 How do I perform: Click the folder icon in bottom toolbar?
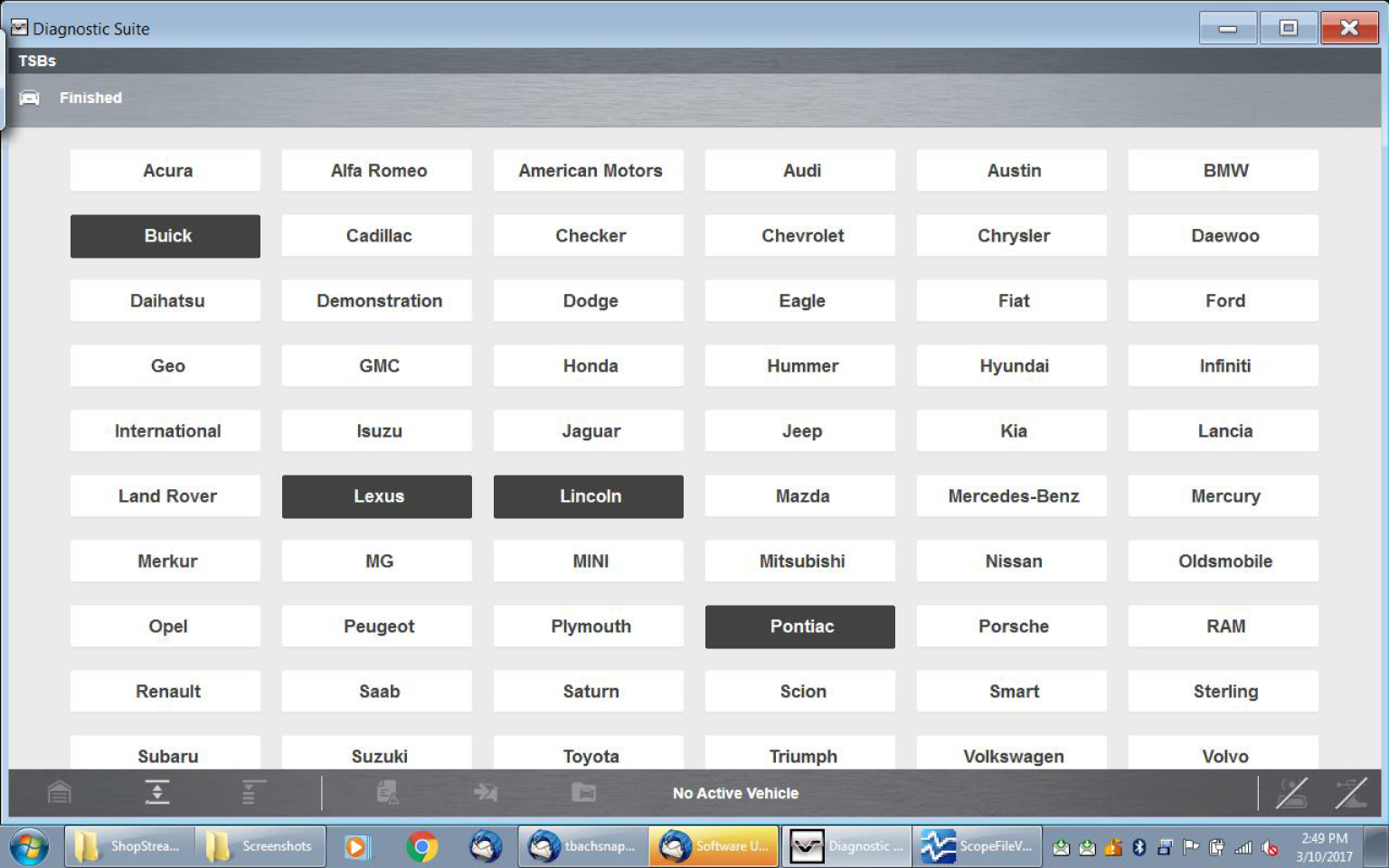click(583, 793)
